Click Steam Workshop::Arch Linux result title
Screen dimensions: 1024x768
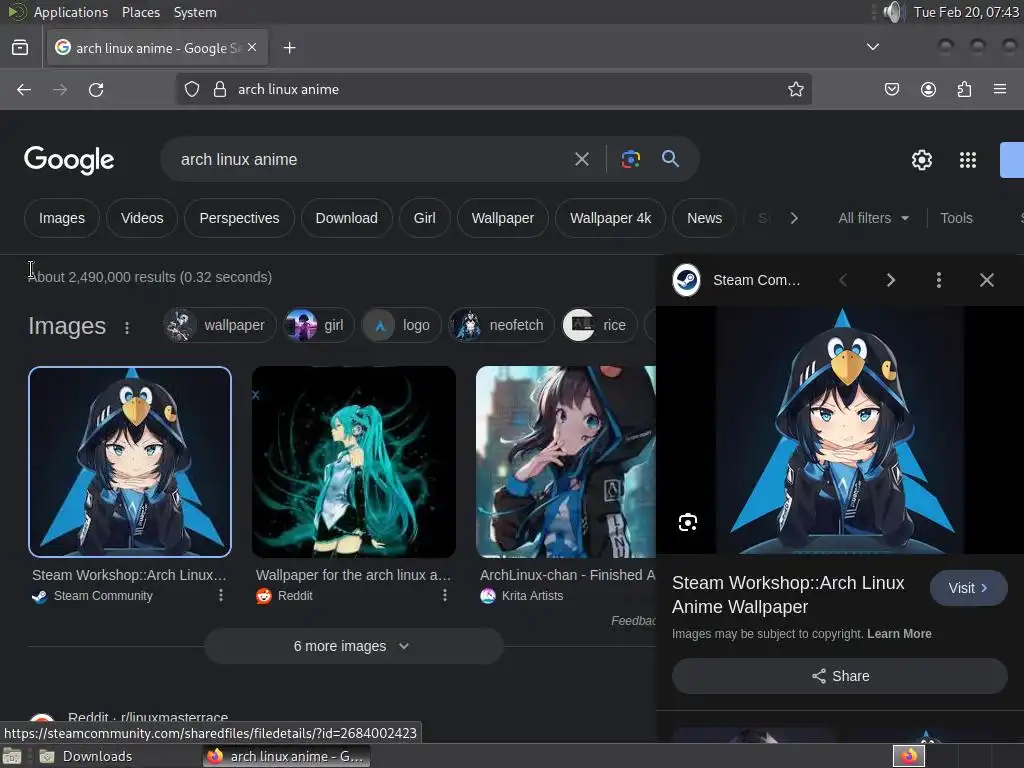coord(129,575)
